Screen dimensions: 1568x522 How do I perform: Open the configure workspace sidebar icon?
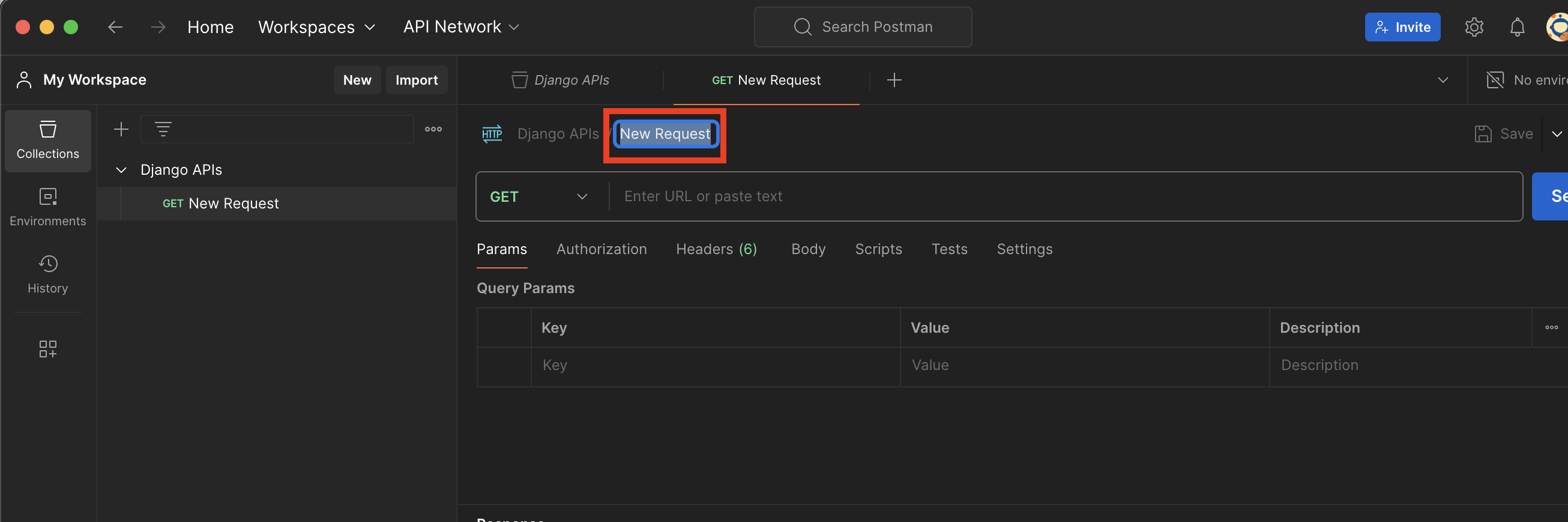click(47, 348)
